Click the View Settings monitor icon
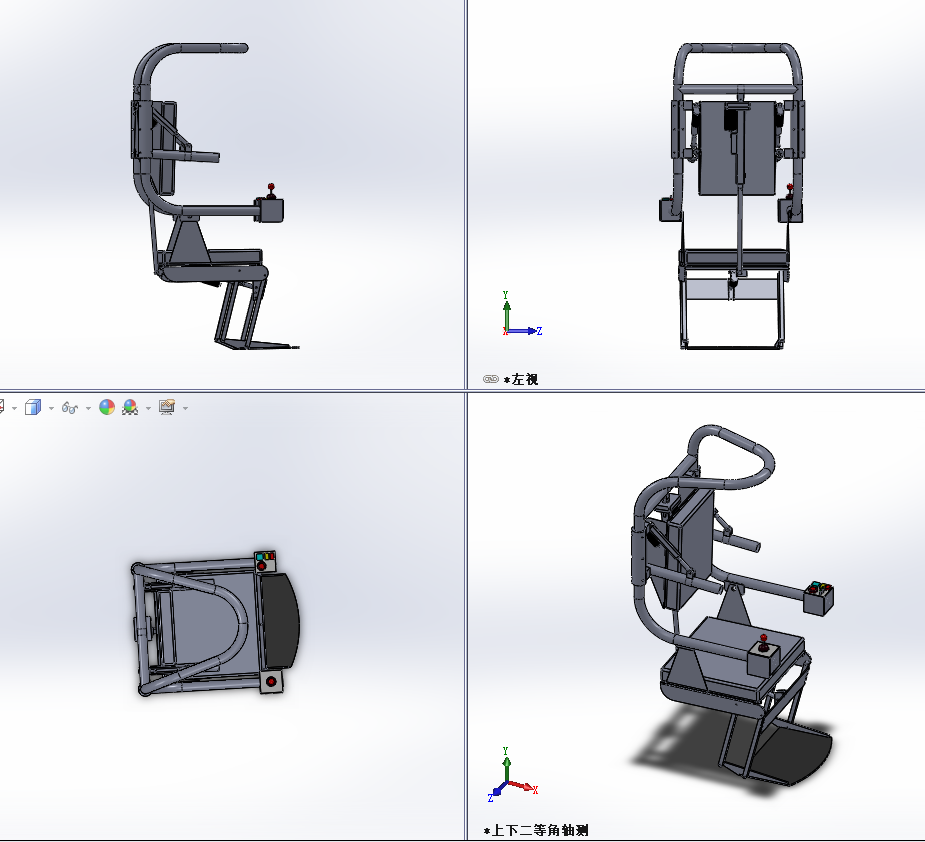Screen dimensions: 925x842 click(x=168, y=407)
